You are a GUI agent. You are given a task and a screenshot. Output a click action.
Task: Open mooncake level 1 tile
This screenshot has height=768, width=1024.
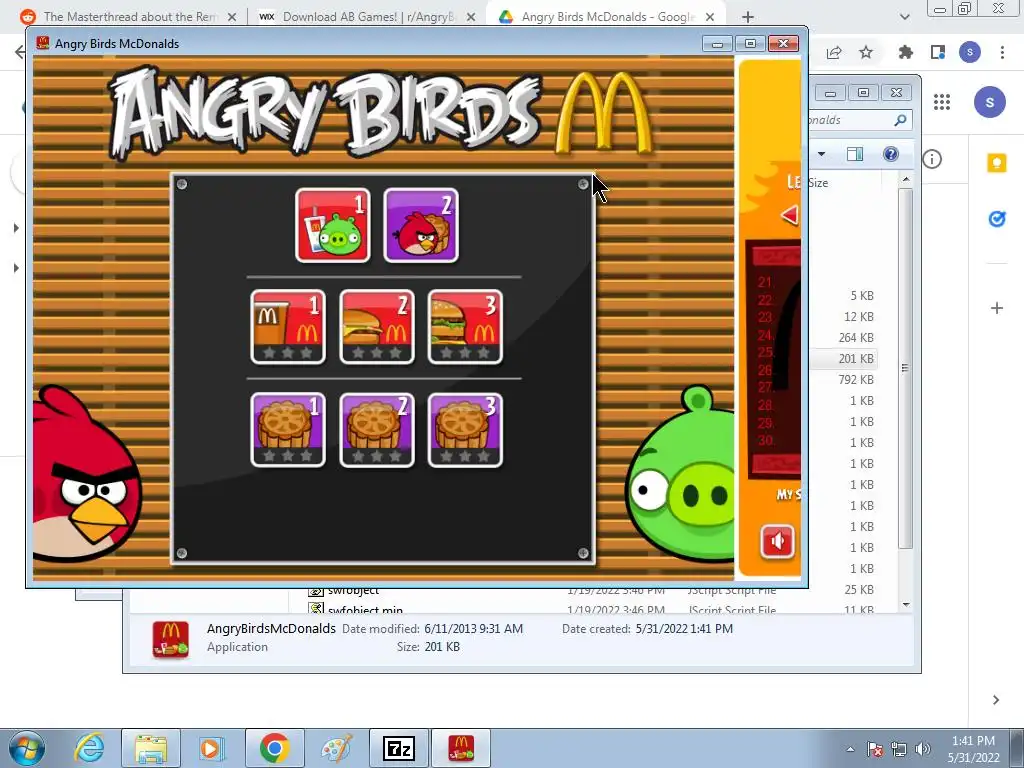pyautogui.click(x=288, y=430)
